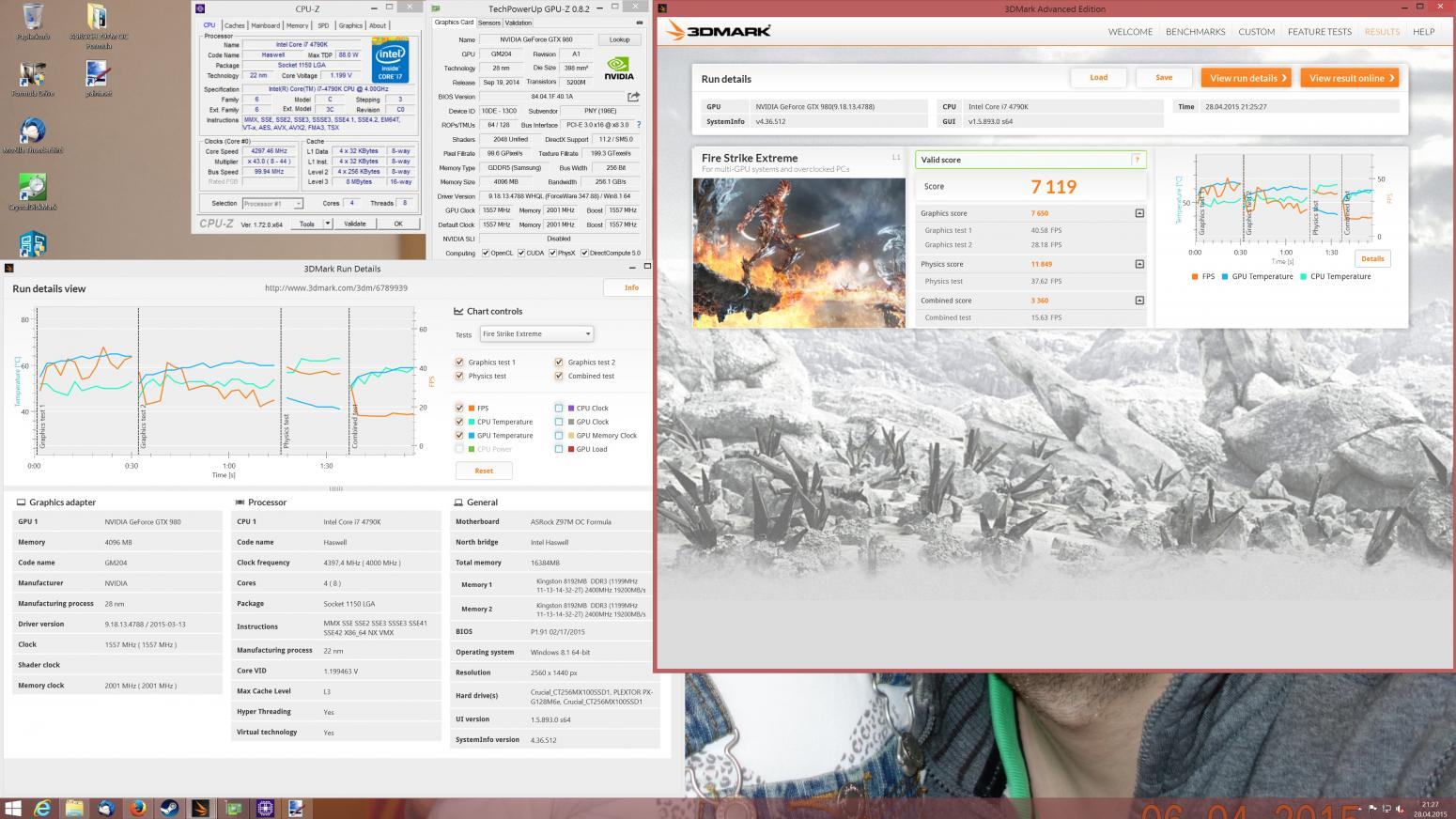Screen dimensions: 1456x819
Task: Click the valid score question mark icon
Action: [x=1137, y=160]
